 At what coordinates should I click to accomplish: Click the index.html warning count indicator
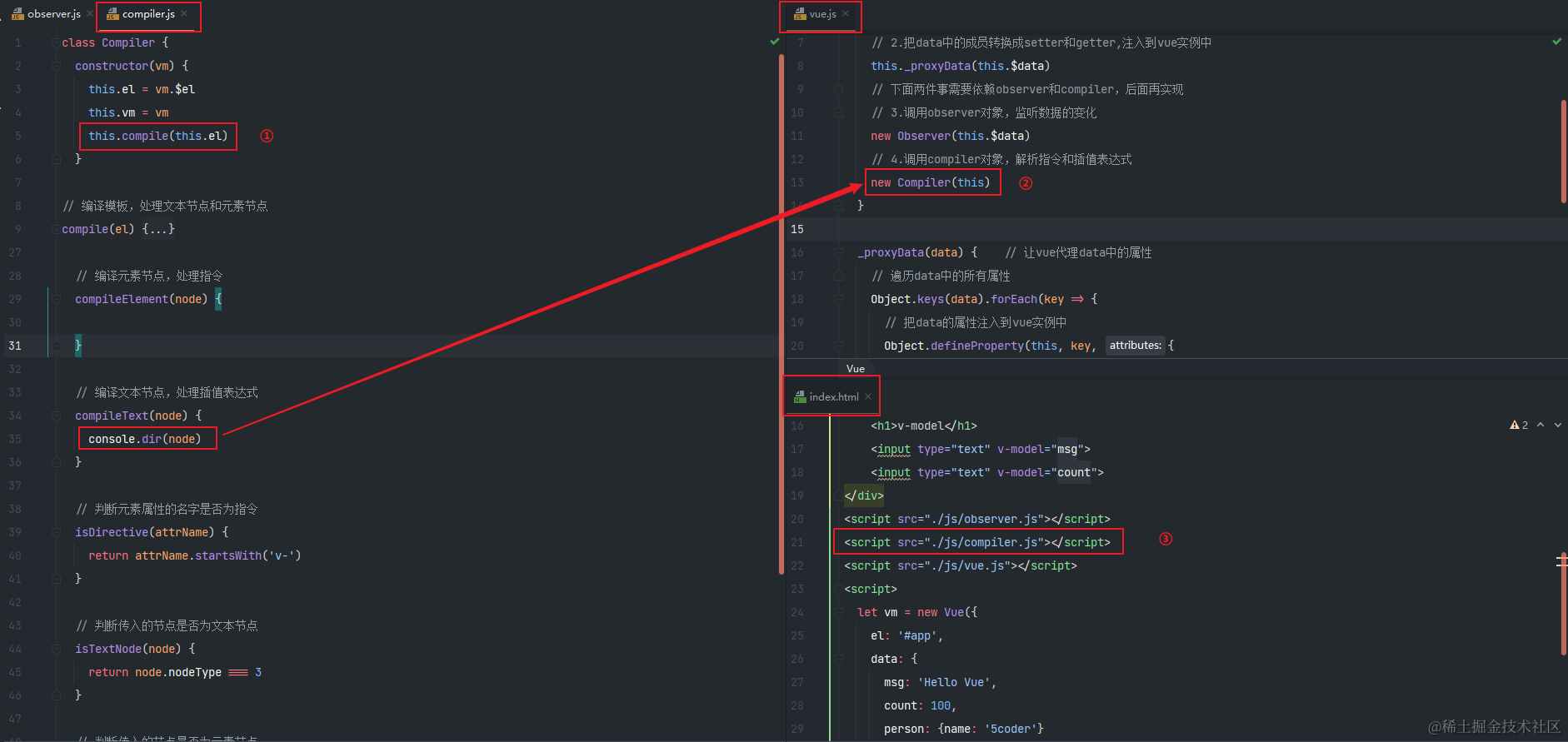pos(1519,425)
